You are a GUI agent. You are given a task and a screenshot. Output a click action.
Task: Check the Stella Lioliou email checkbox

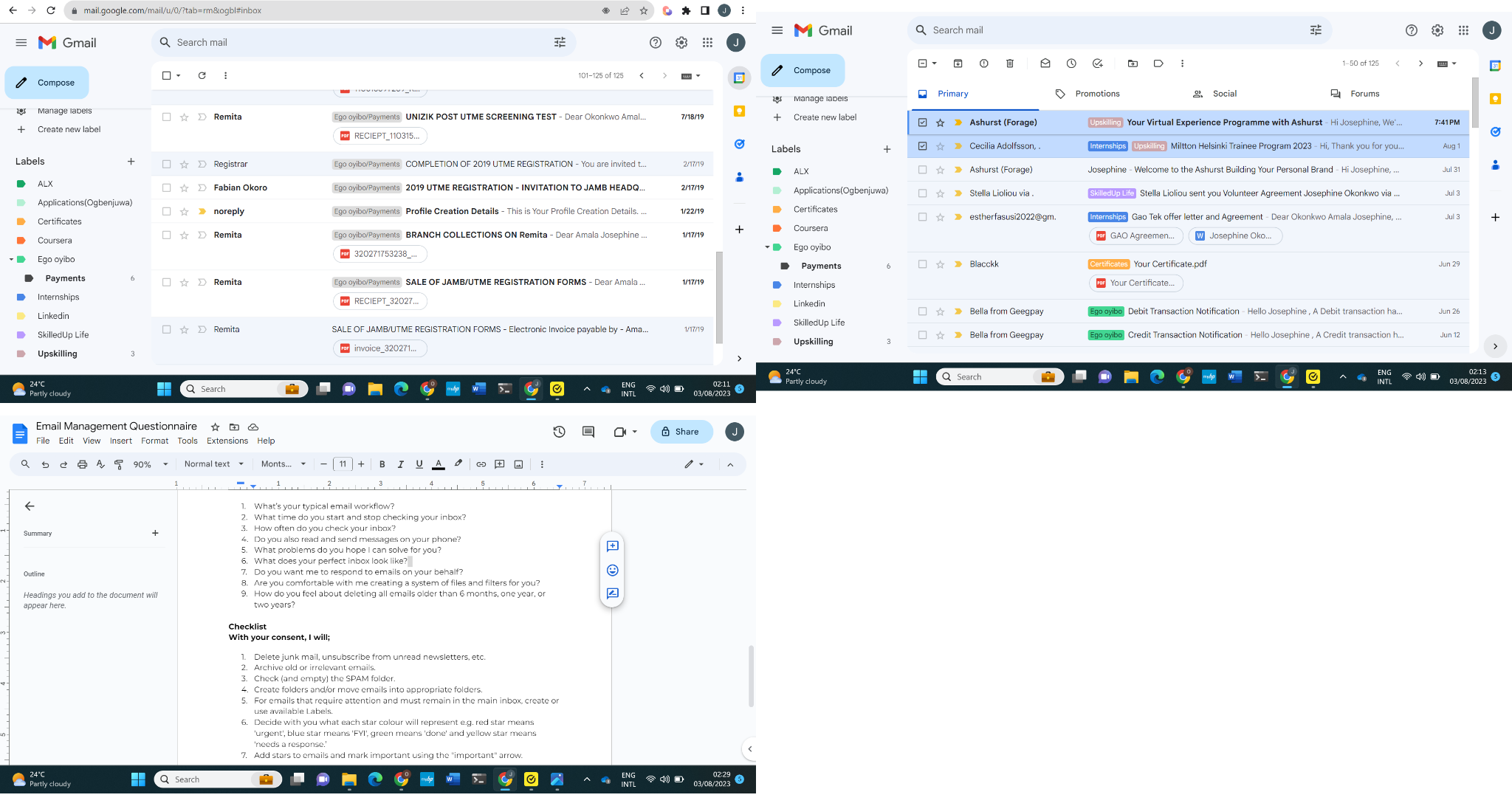[x=922, y=193]
